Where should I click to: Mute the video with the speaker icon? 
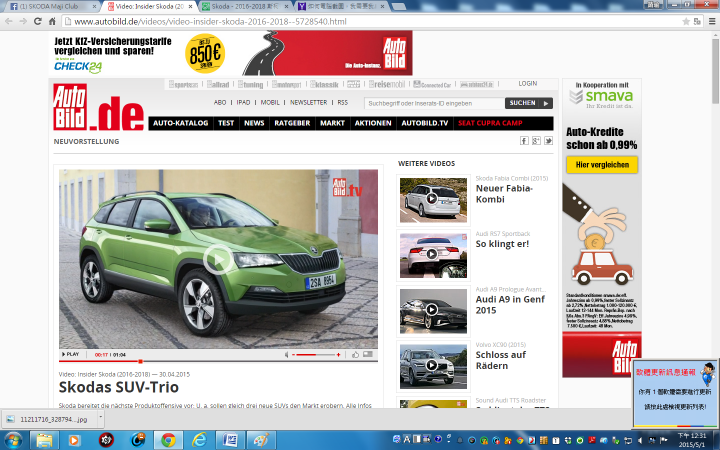click(x=287, y=354)
